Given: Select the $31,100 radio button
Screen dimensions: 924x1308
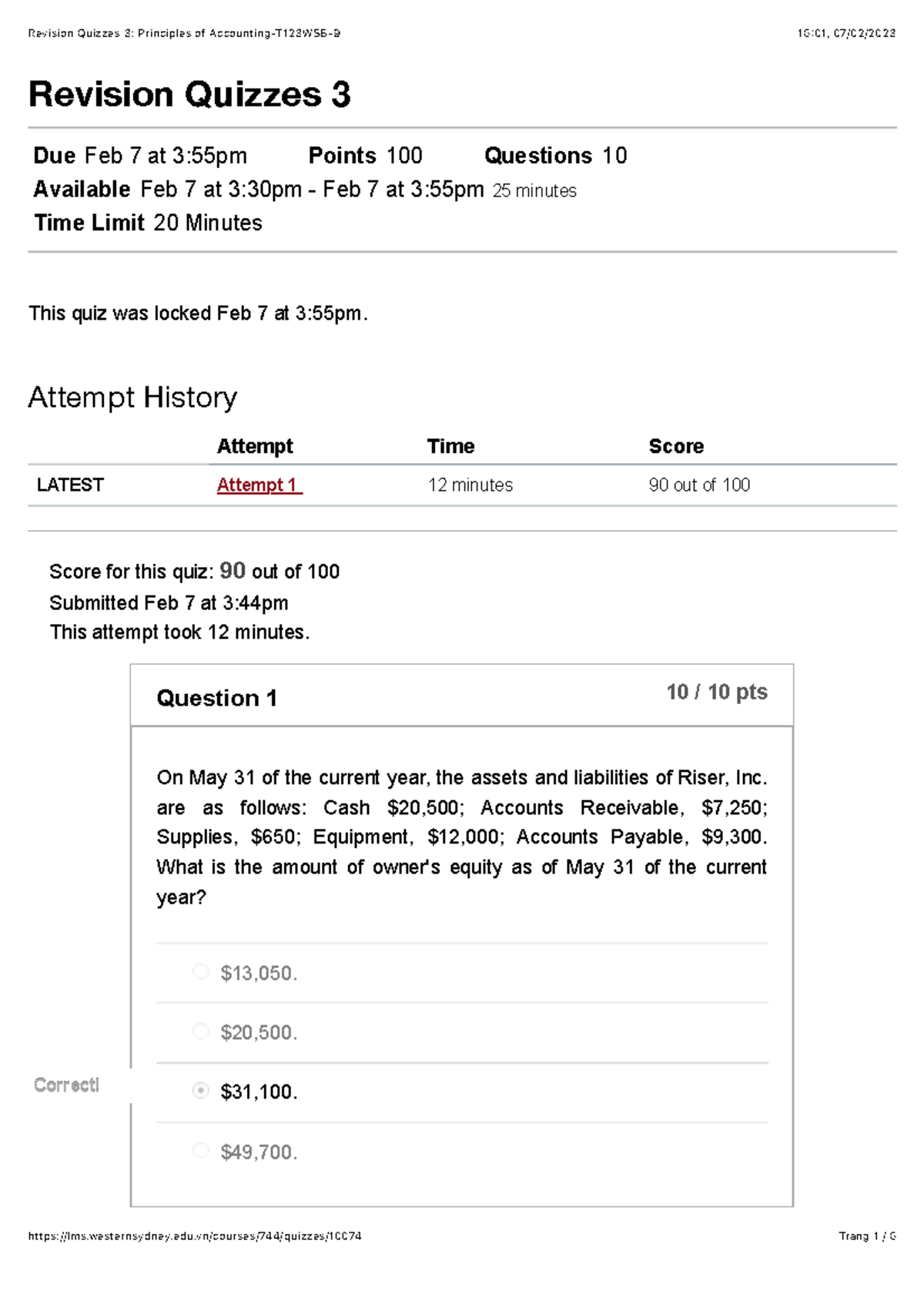Looking at the screenshot, I should point(201,1090).
